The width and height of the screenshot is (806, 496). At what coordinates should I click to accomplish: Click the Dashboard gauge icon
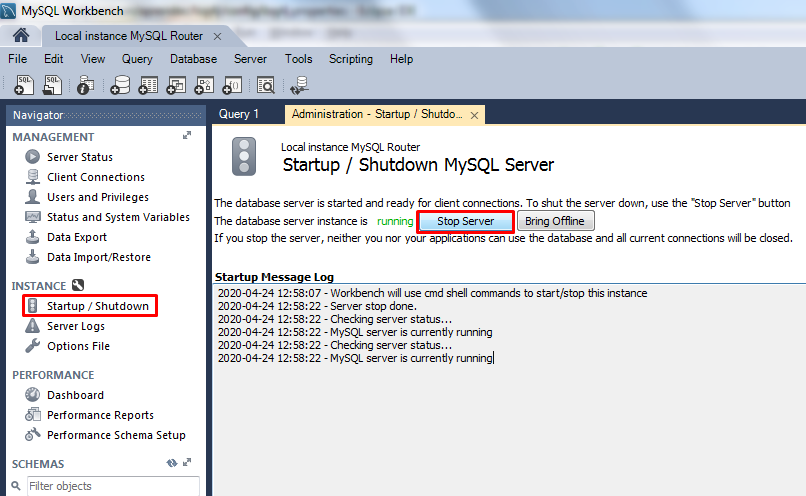click(32, 395)
